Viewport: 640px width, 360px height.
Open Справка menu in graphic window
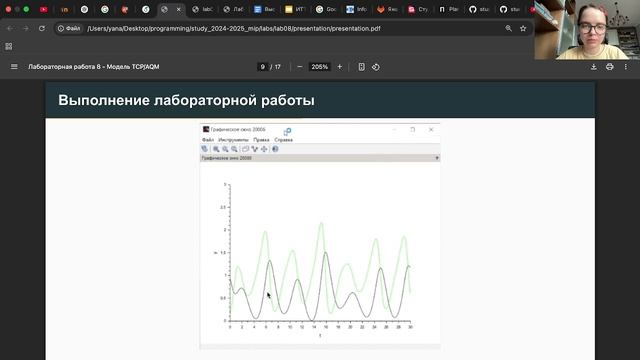(x=283, y=140)
